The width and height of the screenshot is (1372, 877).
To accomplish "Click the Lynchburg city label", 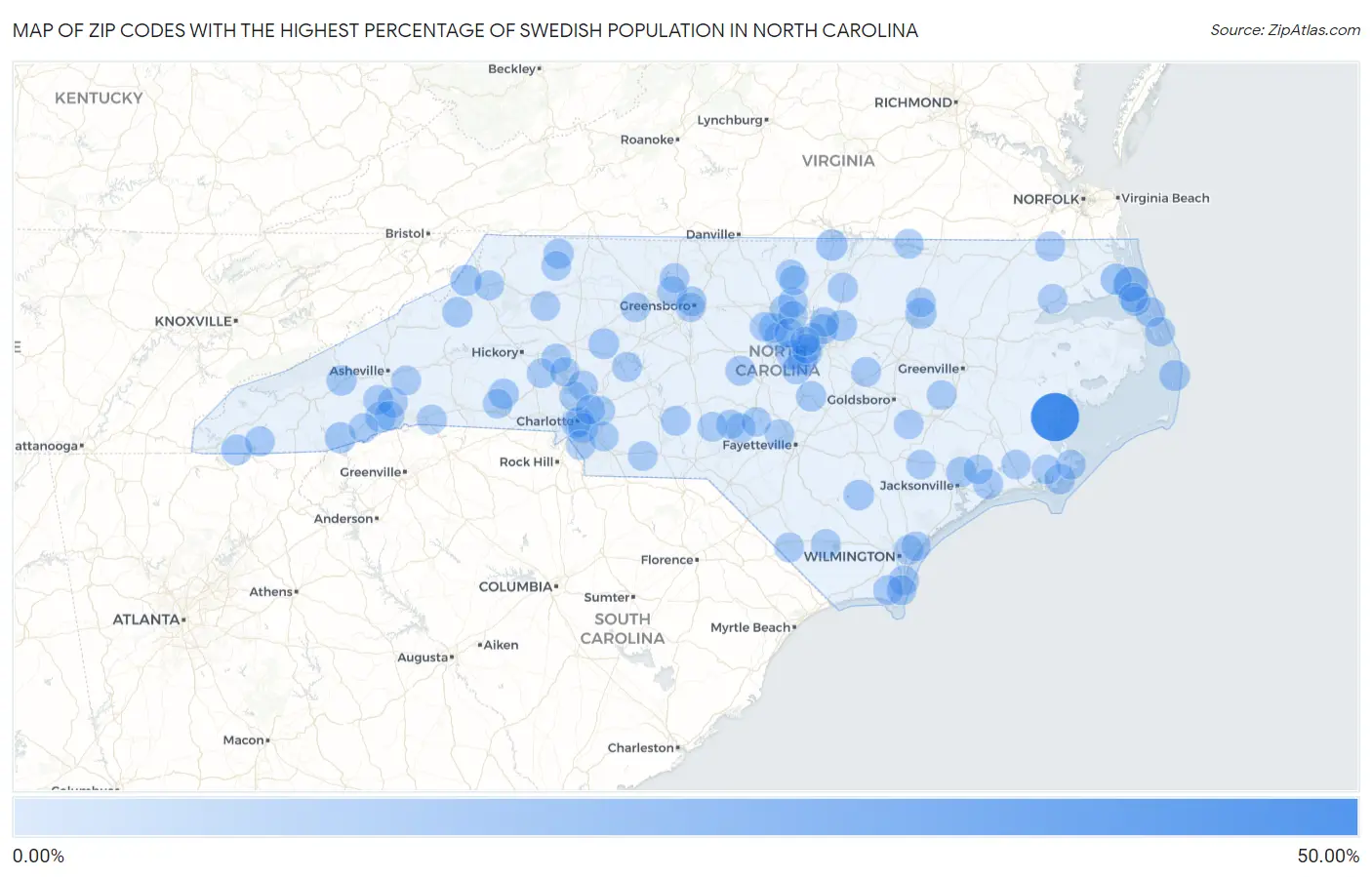I will 730,121.
